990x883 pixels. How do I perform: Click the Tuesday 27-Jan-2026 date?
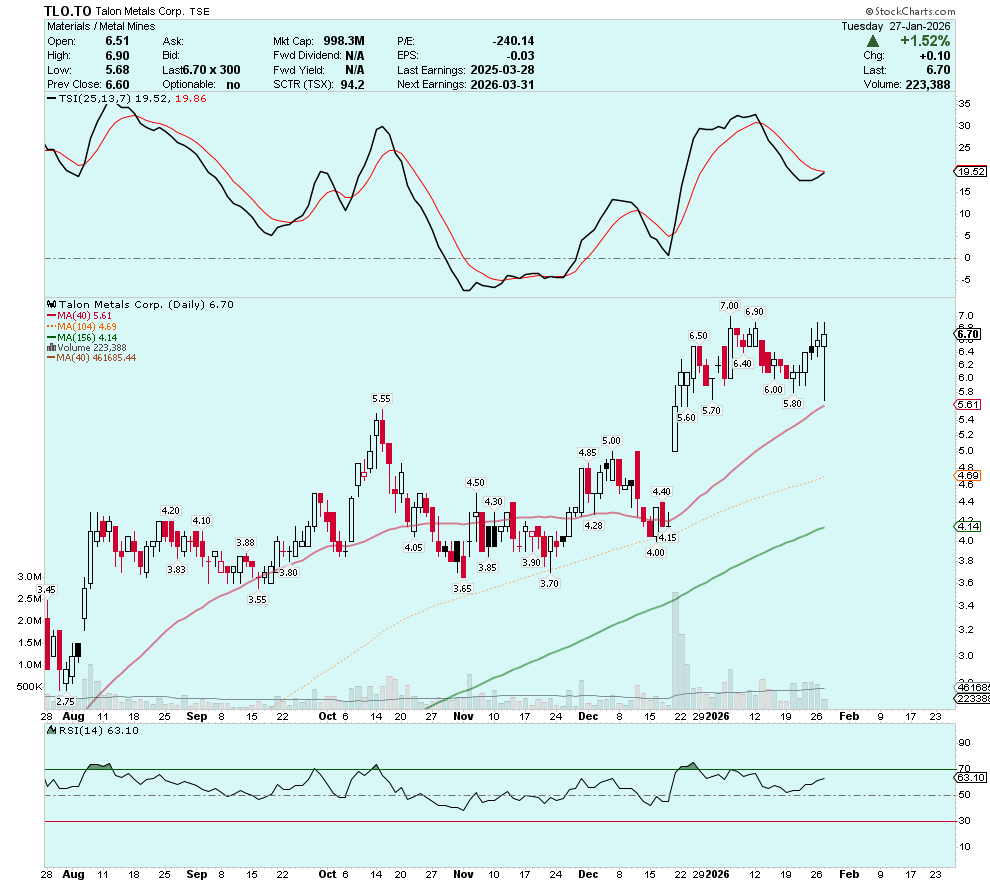895,26
